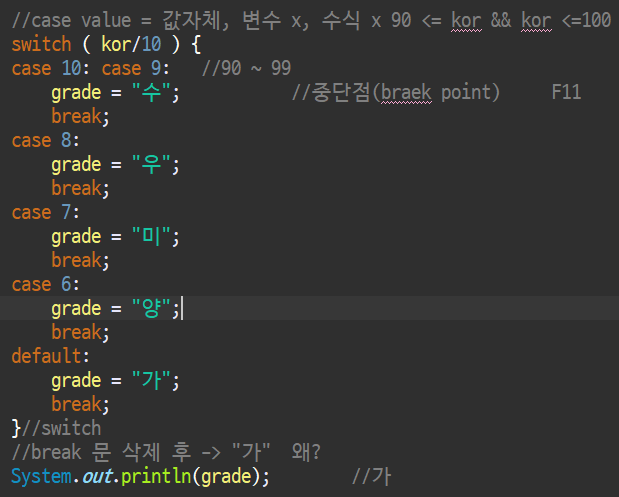The image size is (619, 497).
Task: Click the 'case 6:' label
Action: [45, 284]
